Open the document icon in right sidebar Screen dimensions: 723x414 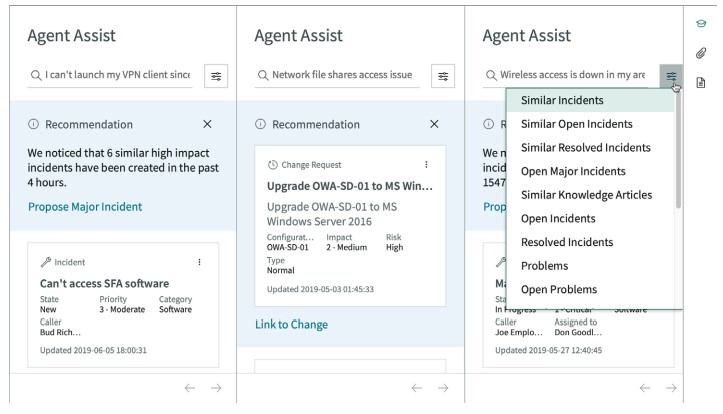tap(701, 83)
